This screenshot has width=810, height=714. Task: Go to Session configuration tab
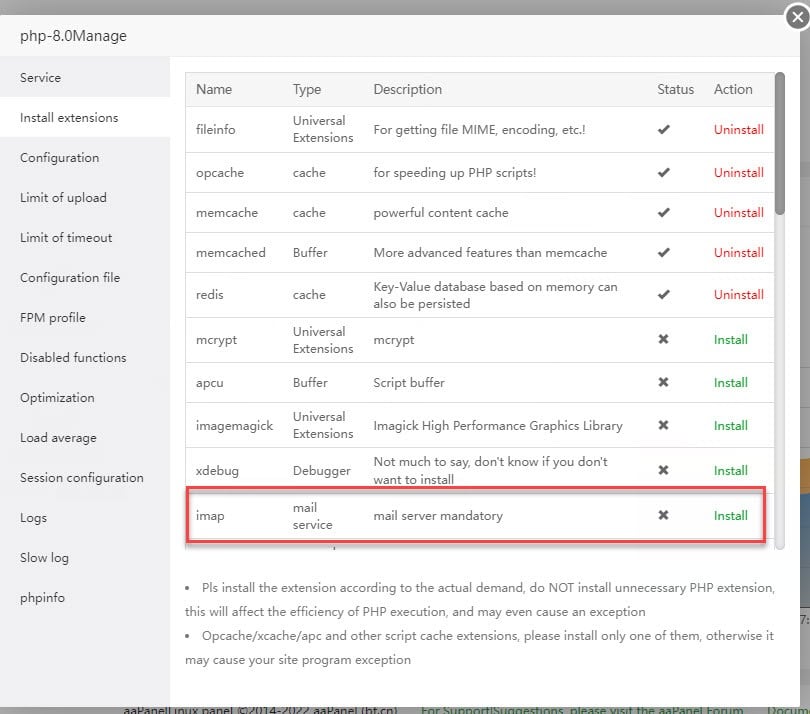[82, 477]
